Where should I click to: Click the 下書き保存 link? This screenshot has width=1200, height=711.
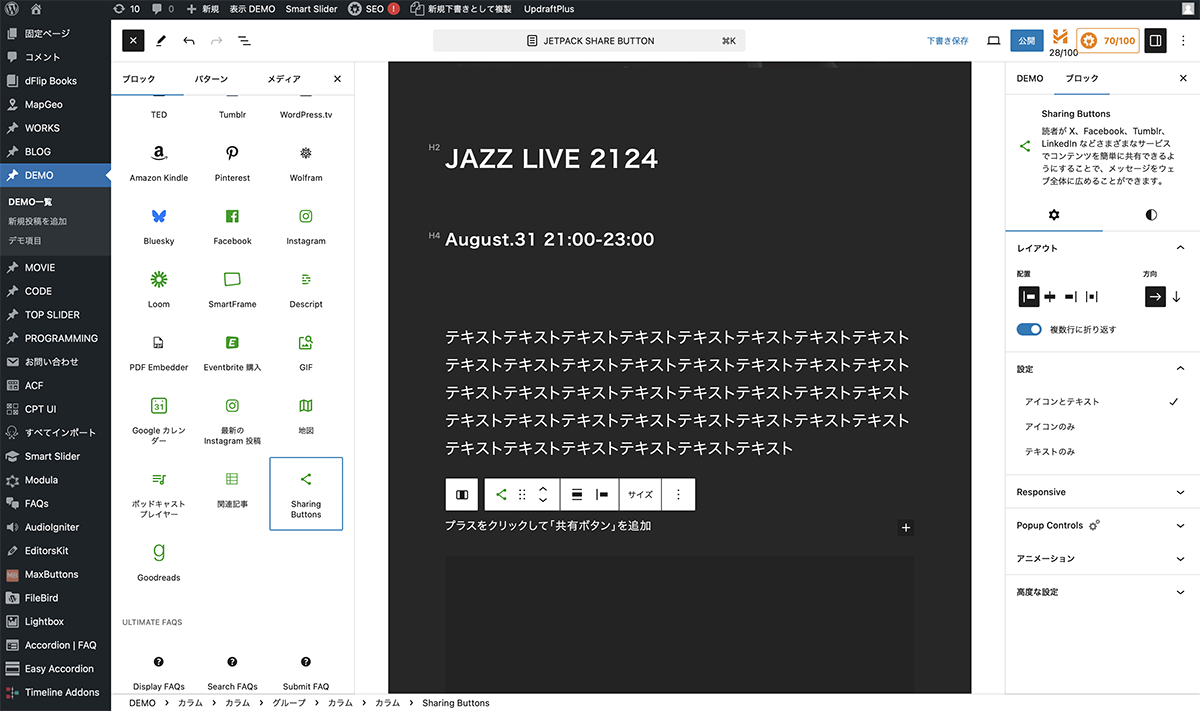pos(946,41)
